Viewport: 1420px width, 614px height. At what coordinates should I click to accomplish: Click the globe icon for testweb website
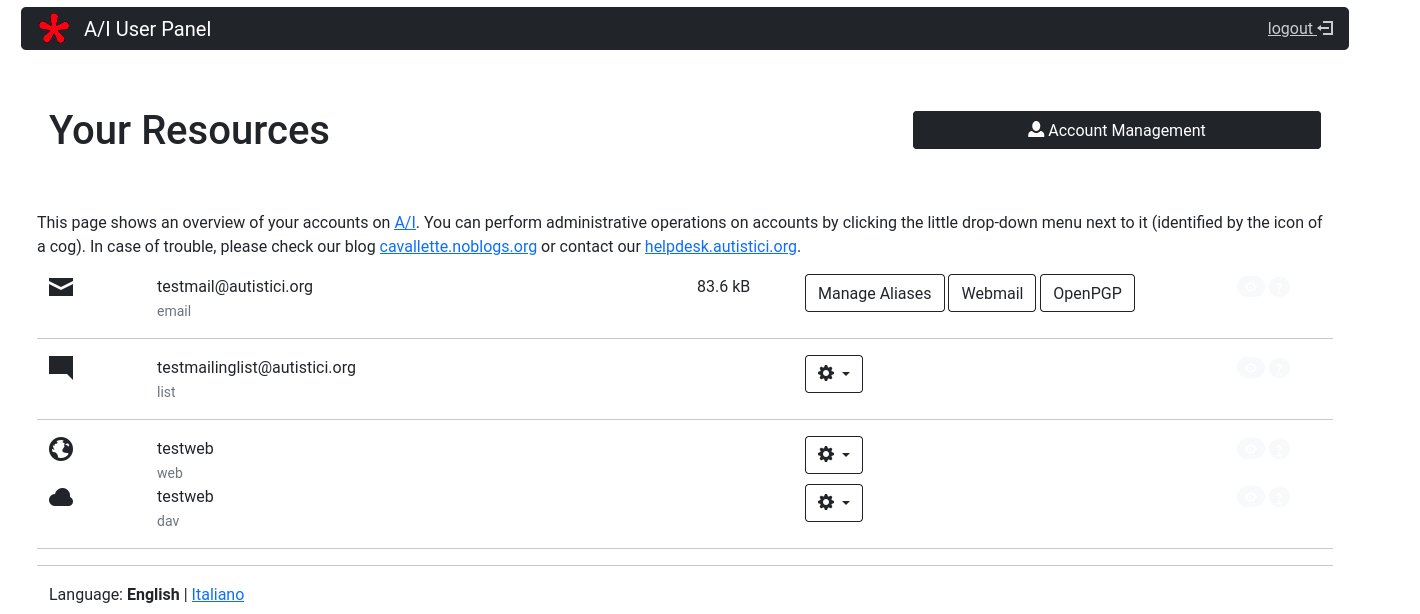(61, 449)
